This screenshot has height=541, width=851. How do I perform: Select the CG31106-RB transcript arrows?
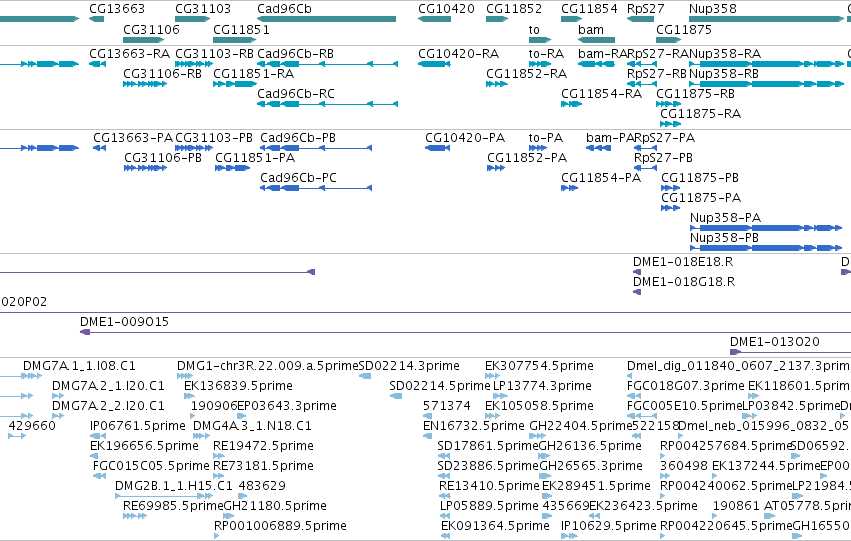point(144,84)
